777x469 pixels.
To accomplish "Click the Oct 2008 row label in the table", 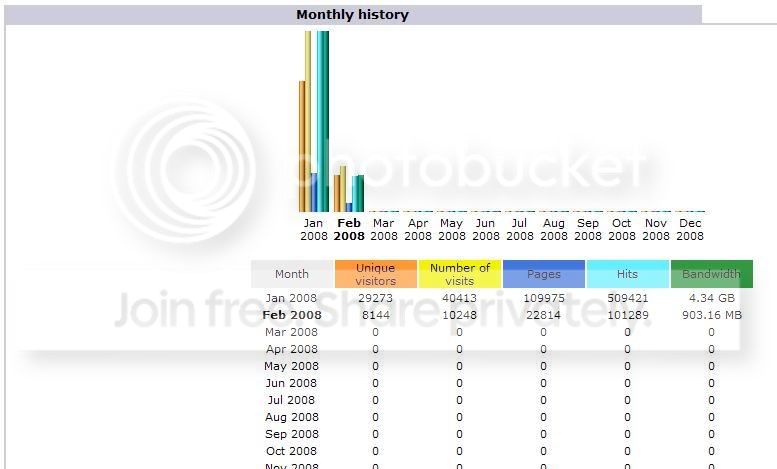I will click(x=291, y=451).
